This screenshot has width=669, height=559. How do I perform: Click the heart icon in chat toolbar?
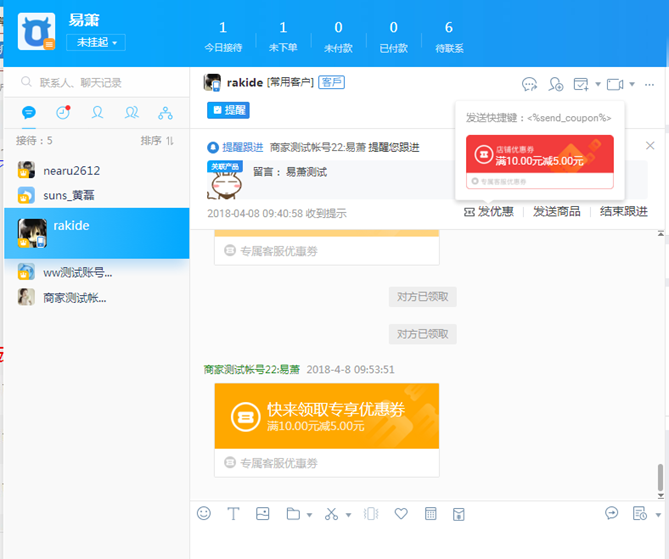[401, 513]
